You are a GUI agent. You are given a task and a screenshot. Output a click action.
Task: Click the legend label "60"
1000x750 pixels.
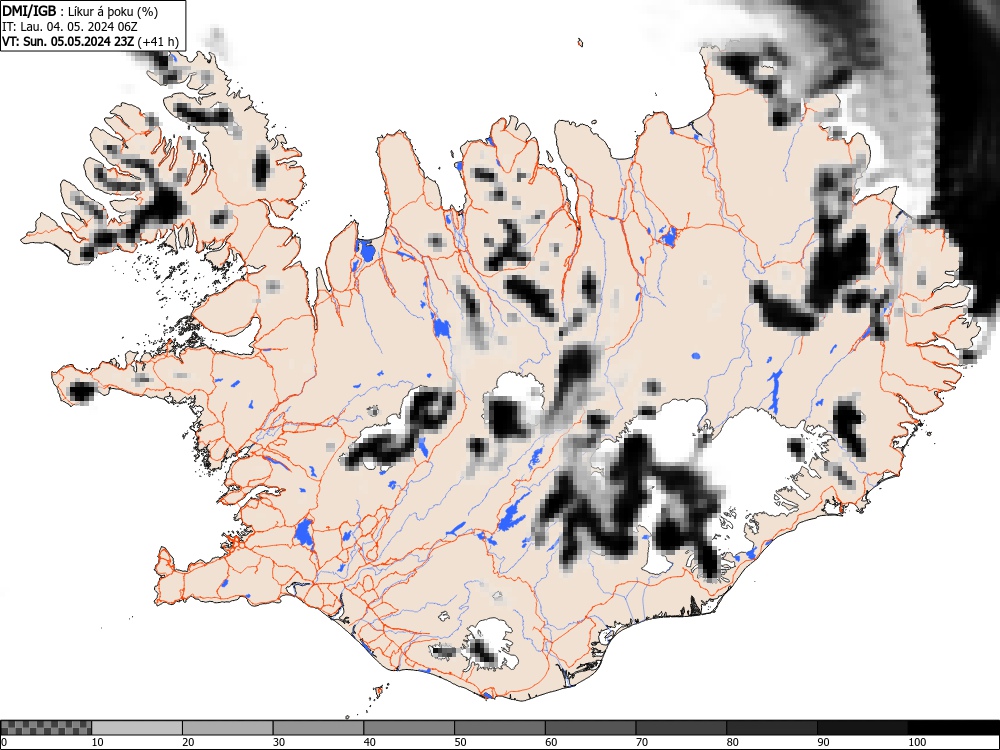coord(551,742)
